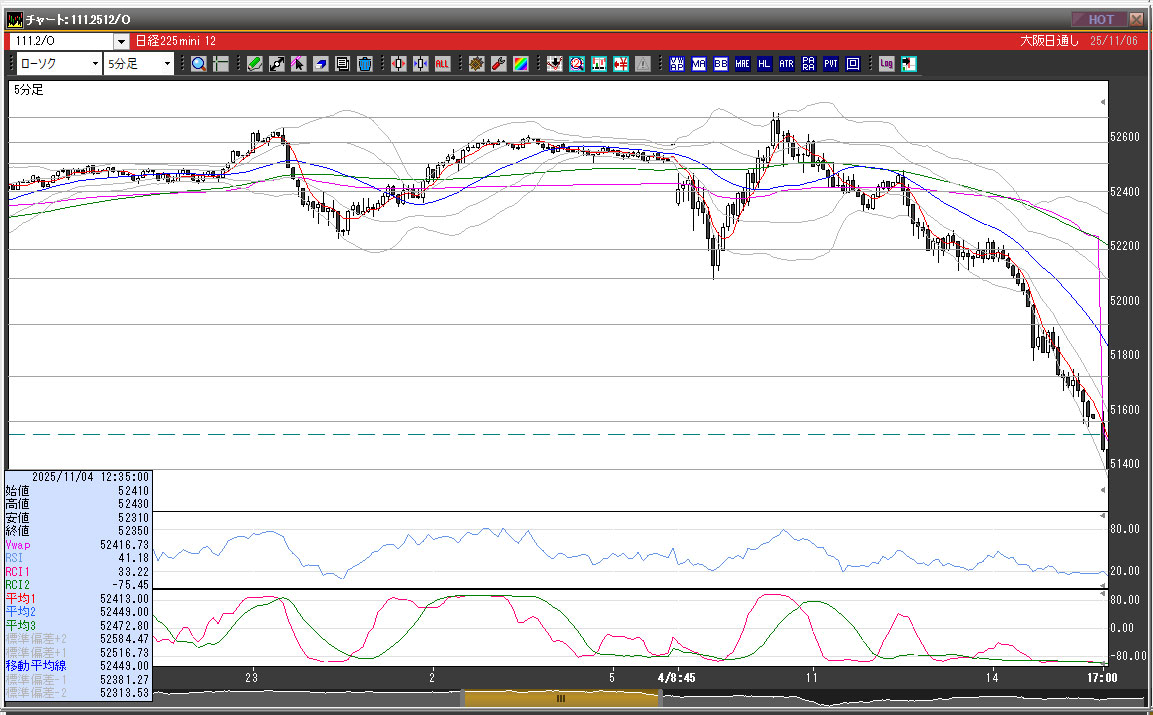This screenshot has height=715, width=1153.
Task: Toggle the PVT pivot indicator
Action: tap(831, 64)
